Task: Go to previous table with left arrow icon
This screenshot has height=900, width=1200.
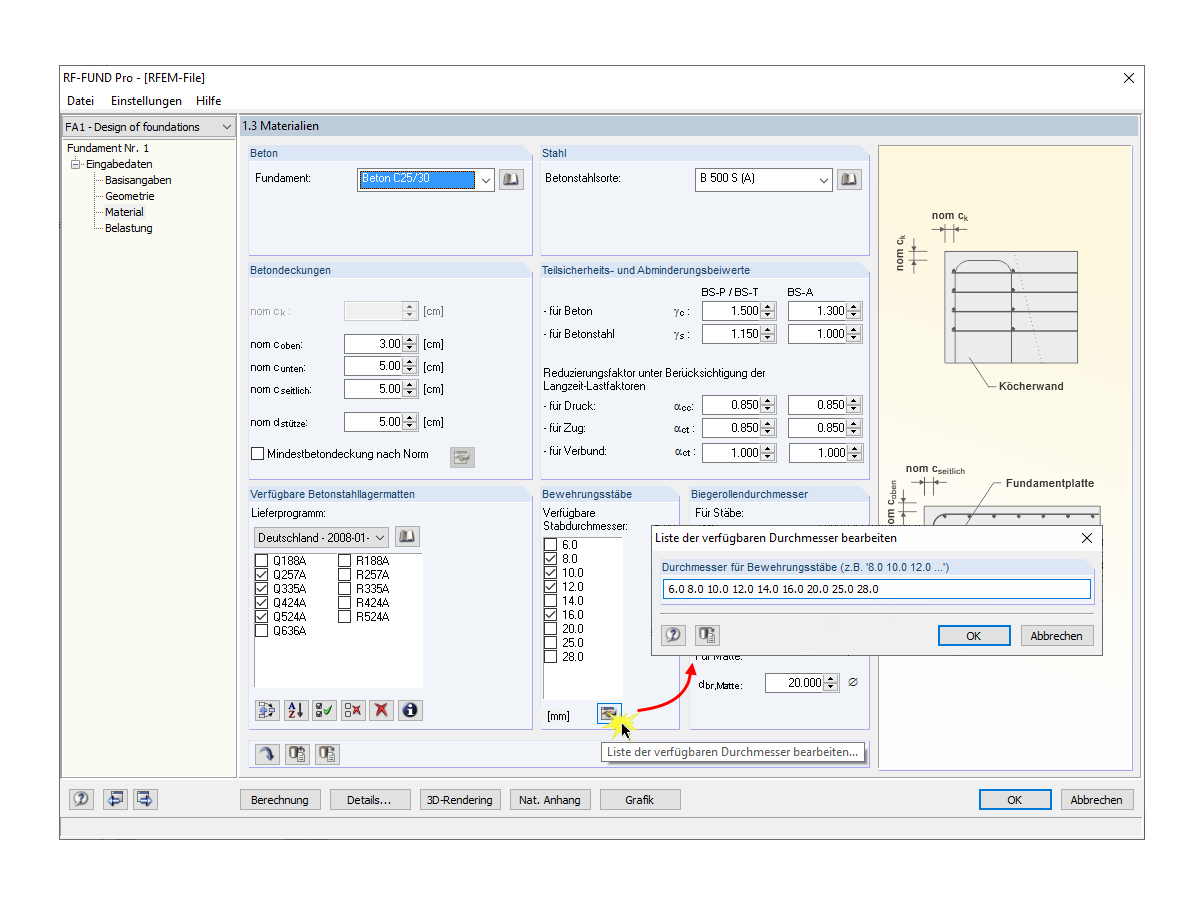Action: (116, 799)
